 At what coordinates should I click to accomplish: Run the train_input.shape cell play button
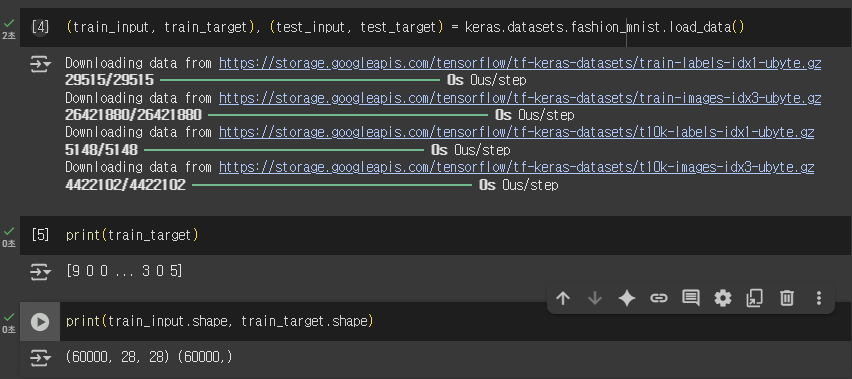(40, 322)
